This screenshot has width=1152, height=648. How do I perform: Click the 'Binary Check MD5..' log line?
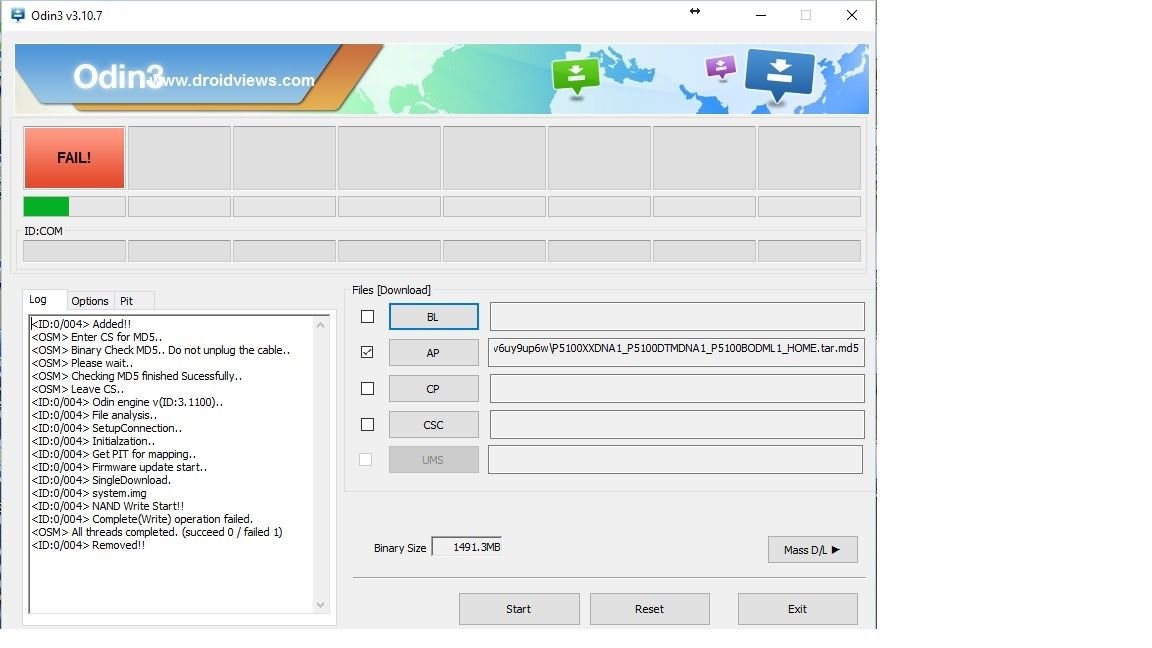pos(161,350)
